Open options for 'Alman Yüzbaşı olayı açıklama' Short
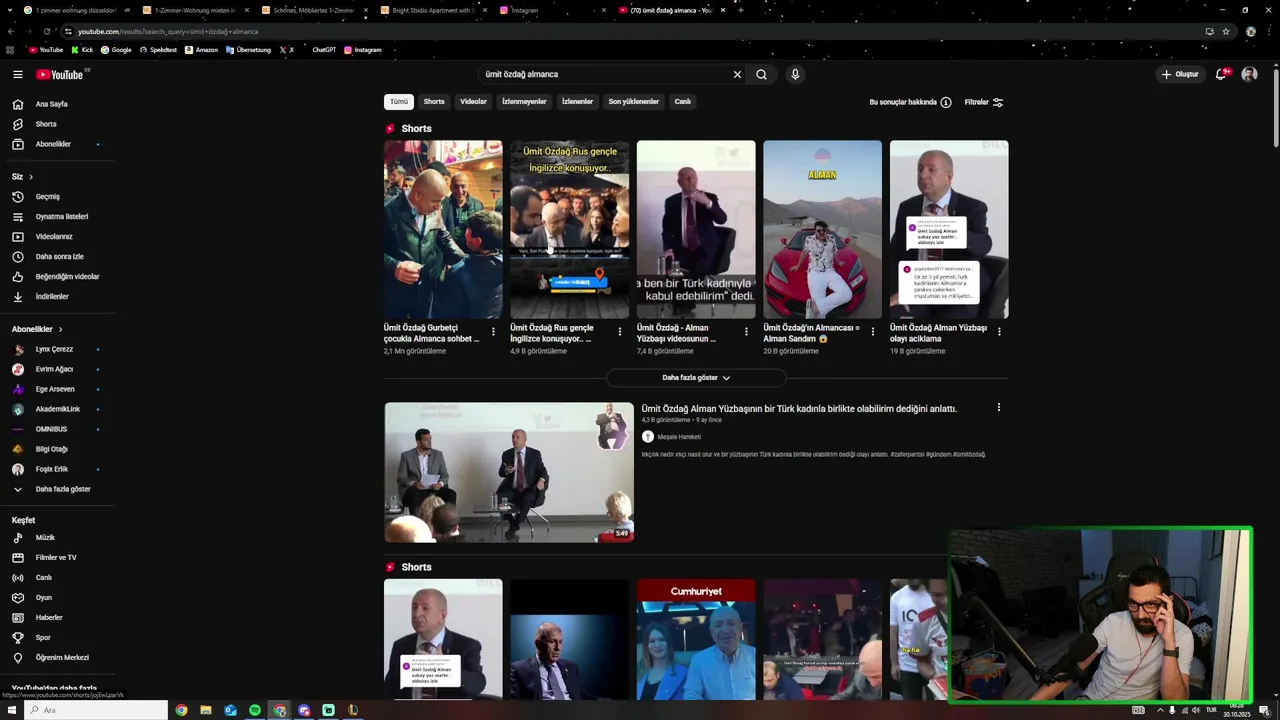The image size is (1280, 720). click(999, 332)
